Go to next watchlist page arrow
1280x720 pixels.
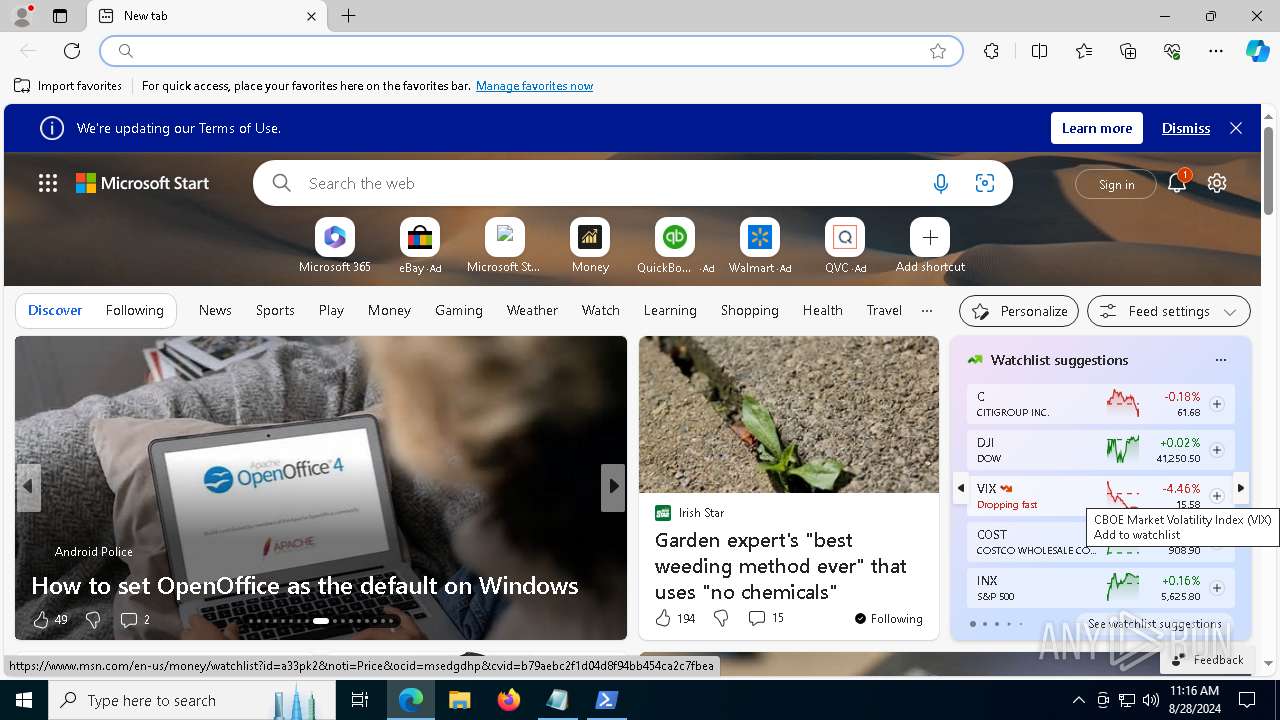(1241, 488)
